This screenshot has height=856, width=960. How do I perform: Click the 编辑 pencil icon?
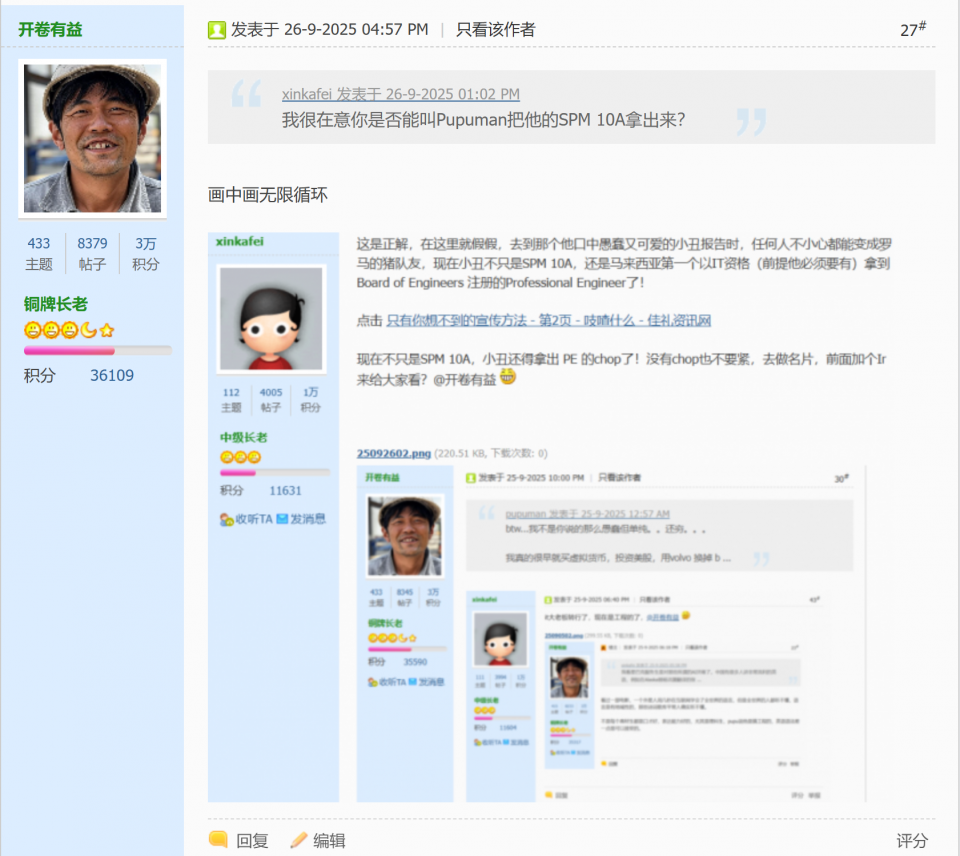pyautogui.click(x=298, y=840)
